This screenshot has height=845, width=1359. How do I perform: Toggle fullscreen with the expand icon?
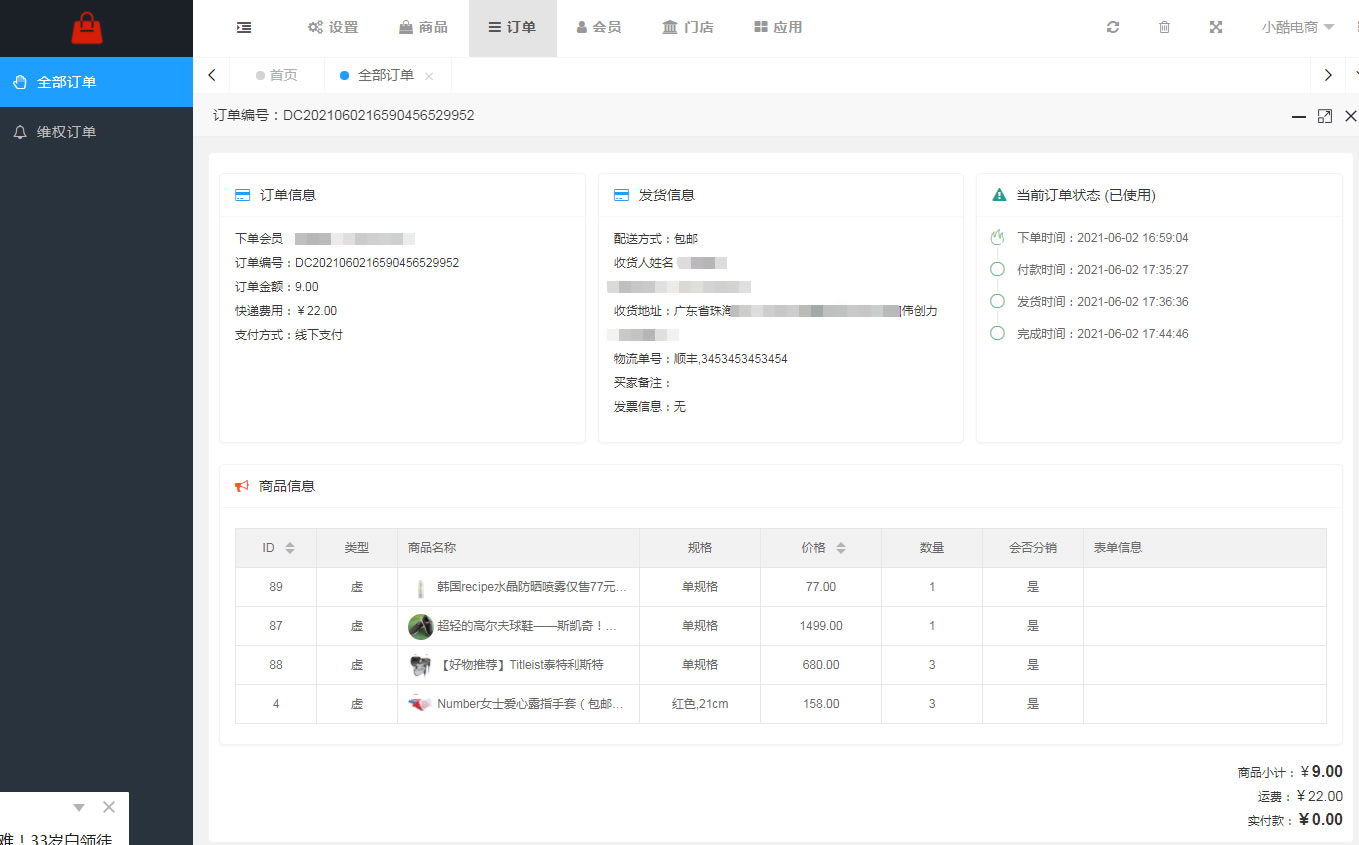(1216, 28)
